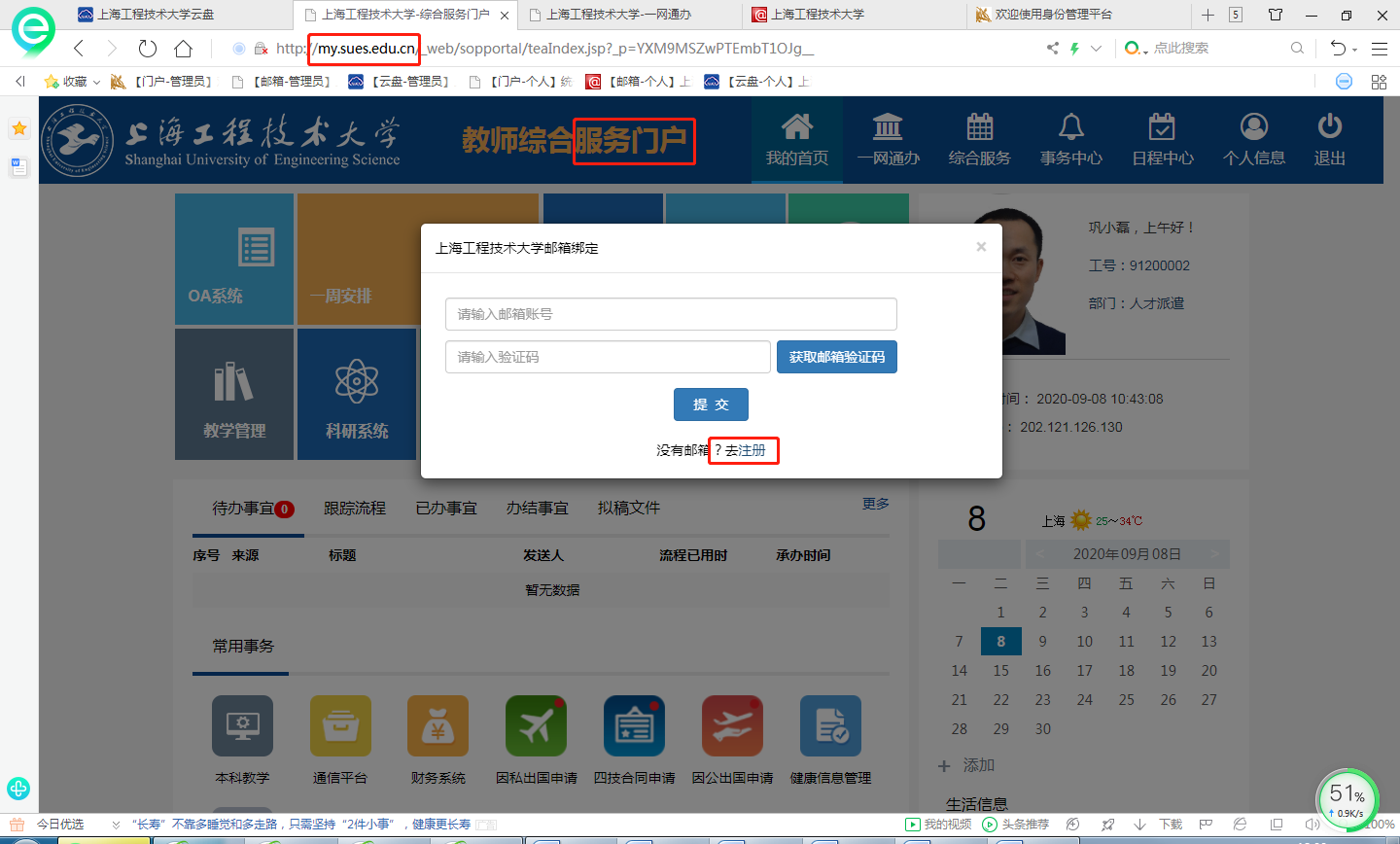The height and width of the screenshot is (844, 1400).
Task: Go to 我的首页 home icon
Action: (x=796, y=126)
